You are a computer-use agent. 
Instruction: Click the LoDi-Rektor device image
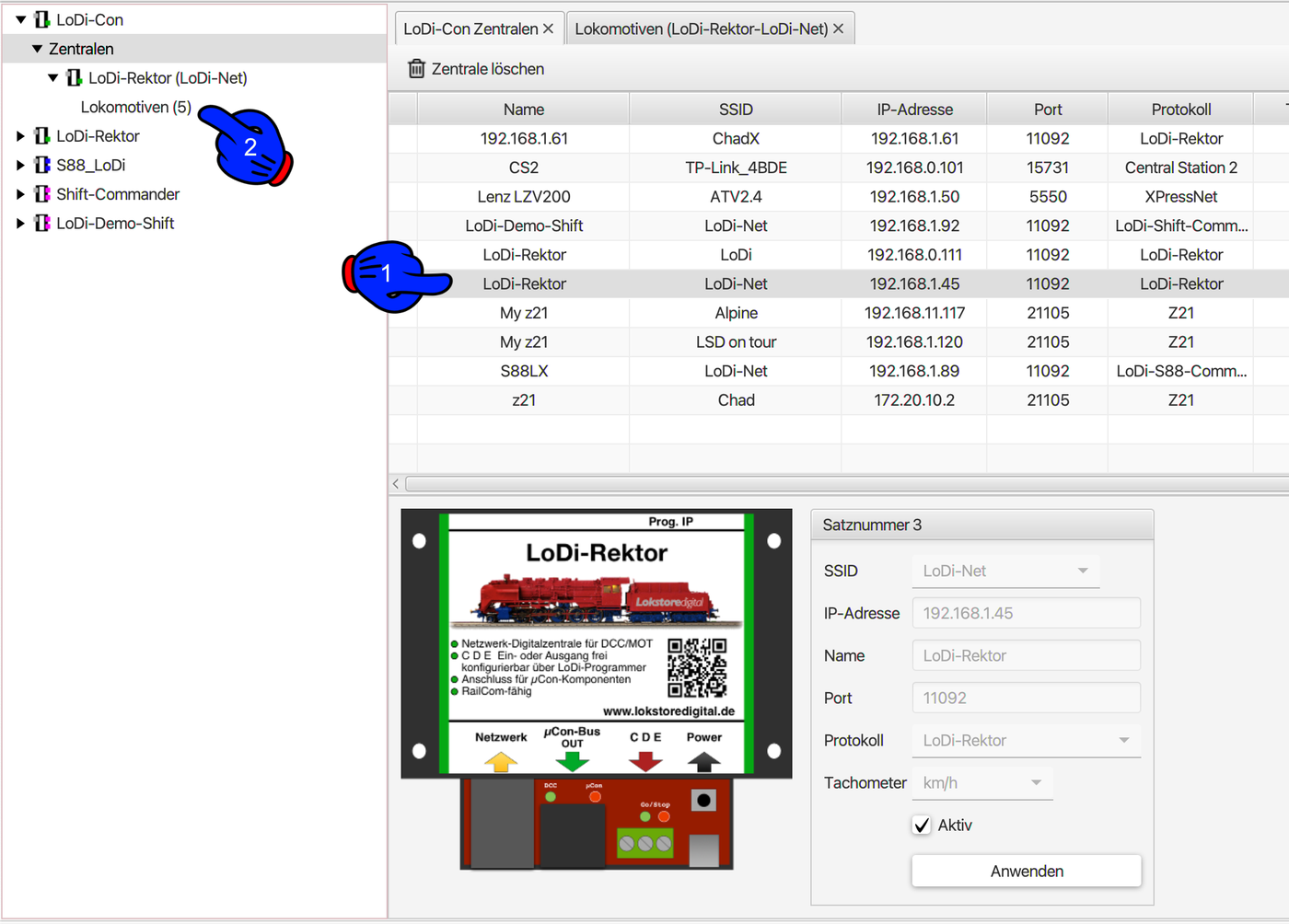(597, 689)
